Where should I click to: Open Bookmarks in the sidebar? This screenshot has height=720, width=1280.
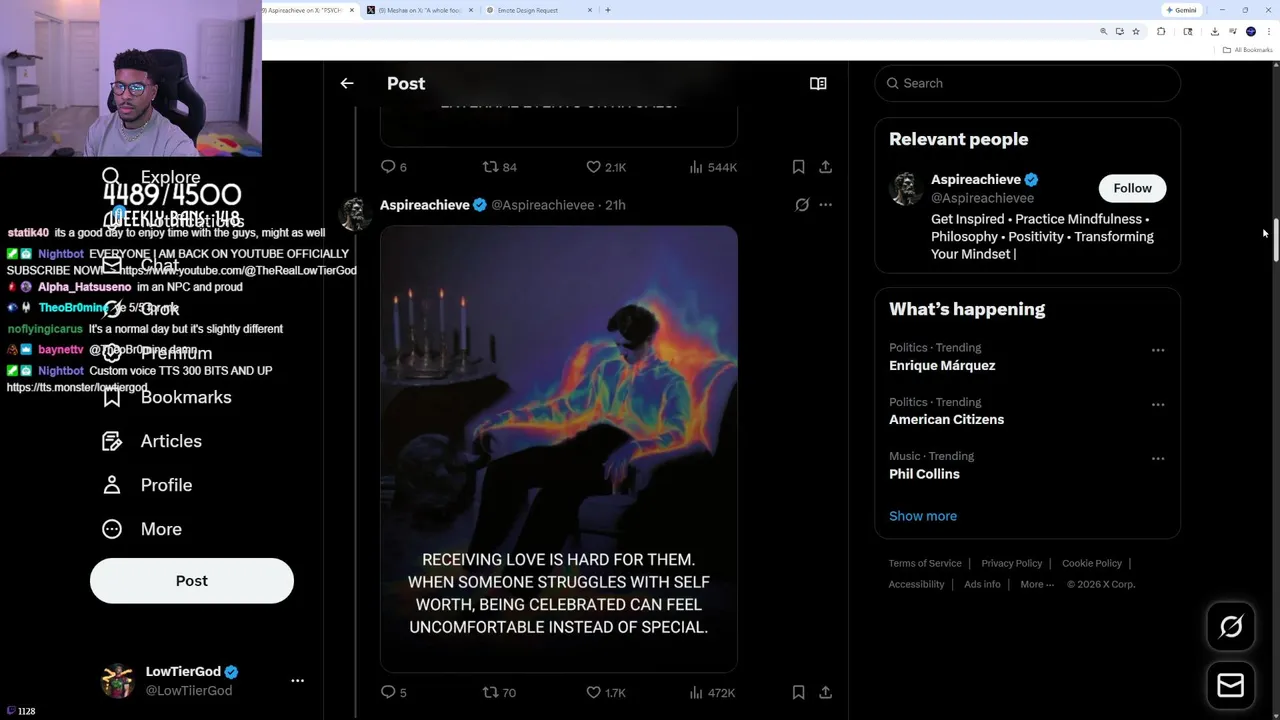[x=185, y=397]
